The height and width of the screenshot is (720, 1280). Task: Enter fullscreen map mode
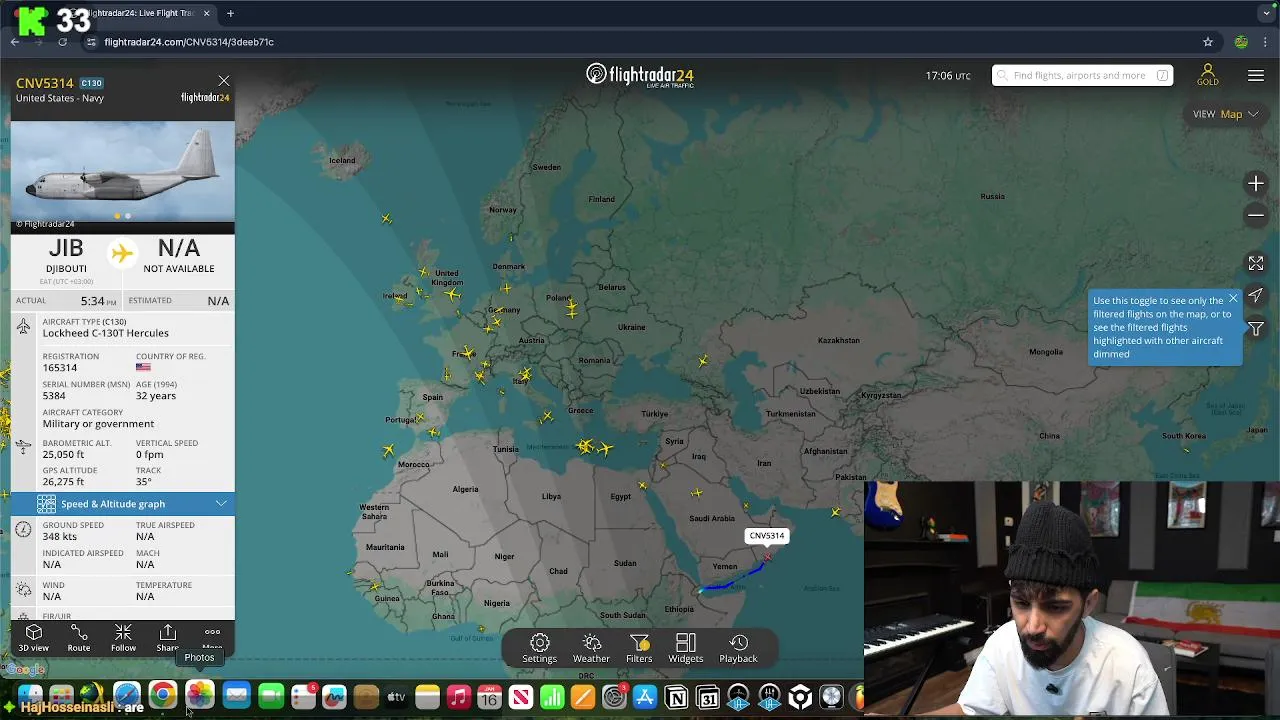pyautogui.click(x=1256, y=263)
